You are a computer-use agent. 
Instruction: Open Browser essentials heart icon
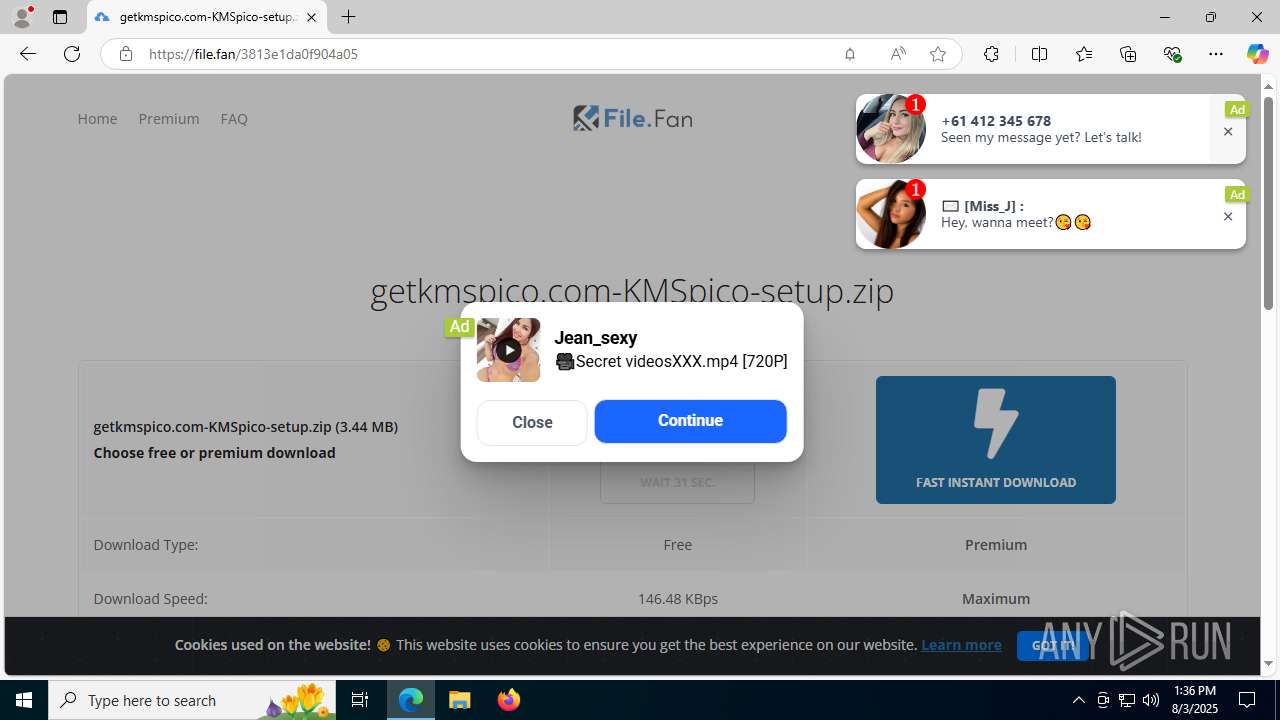tap(1172, 54)
